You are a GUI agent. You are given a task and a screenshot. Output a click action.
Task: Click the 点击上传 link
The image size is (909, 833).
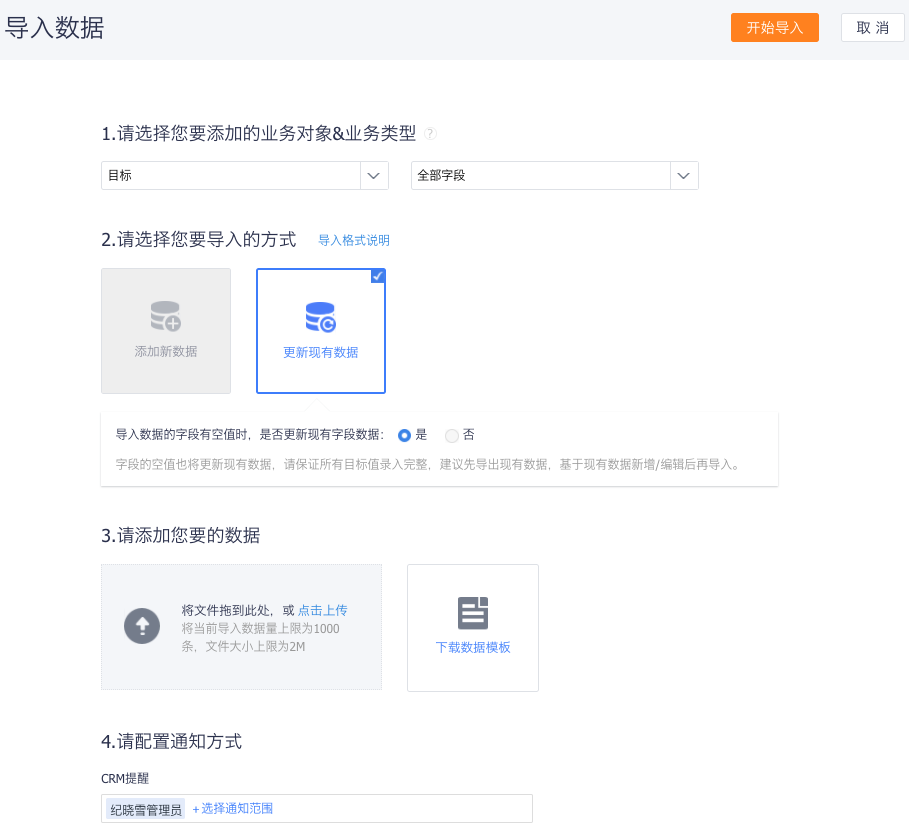tap(322, 610)
